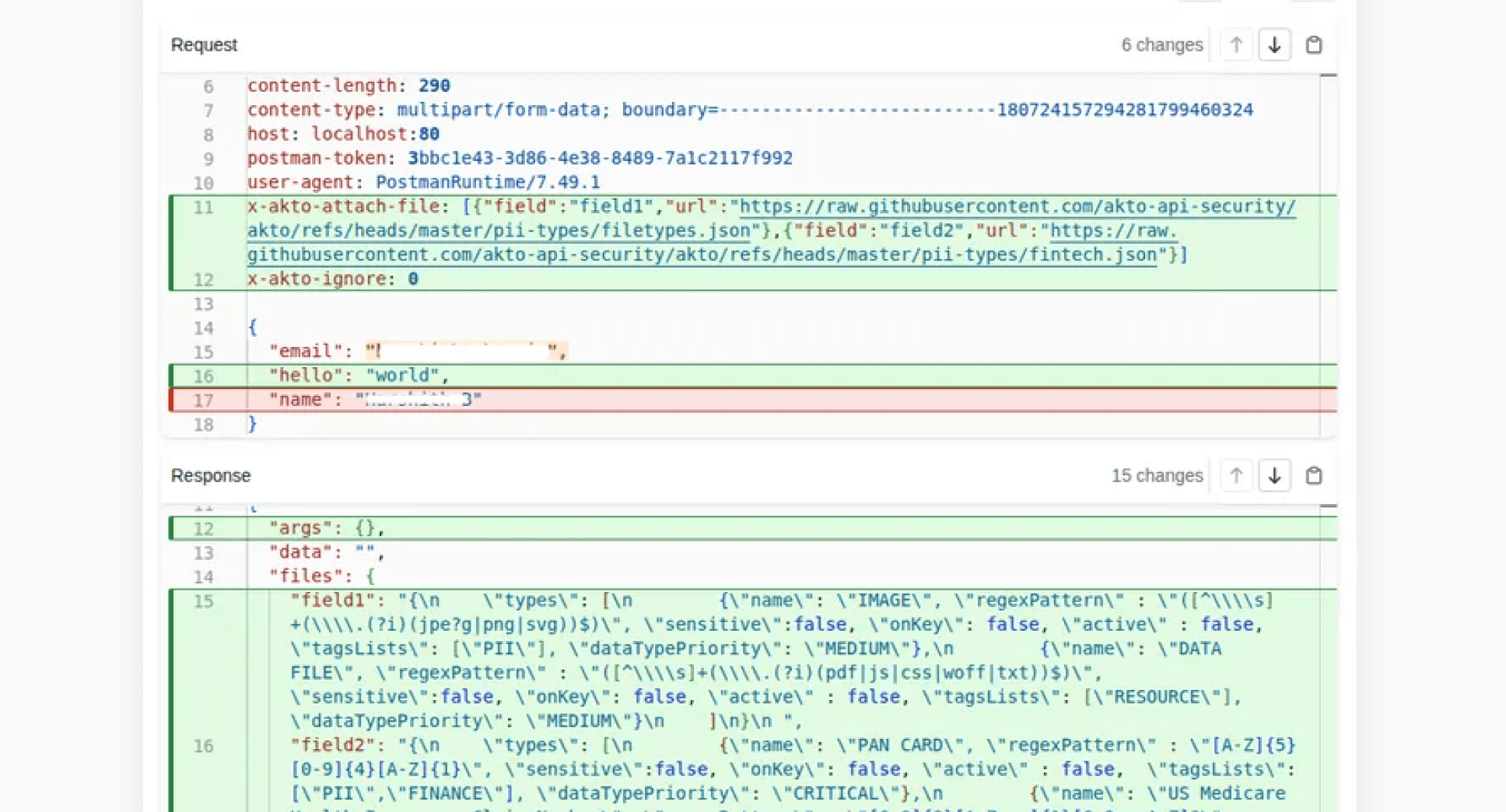
Task: Click the "field2" key in Response
Action: click(x=331, y=745)
